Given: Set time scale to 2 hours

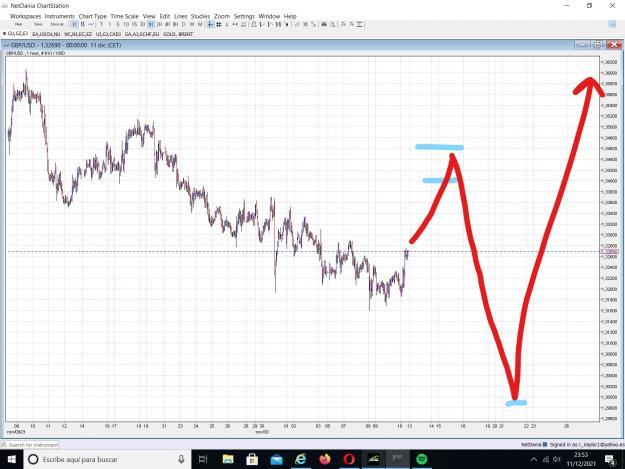Looking at the screenshot, I should [159, 24].
